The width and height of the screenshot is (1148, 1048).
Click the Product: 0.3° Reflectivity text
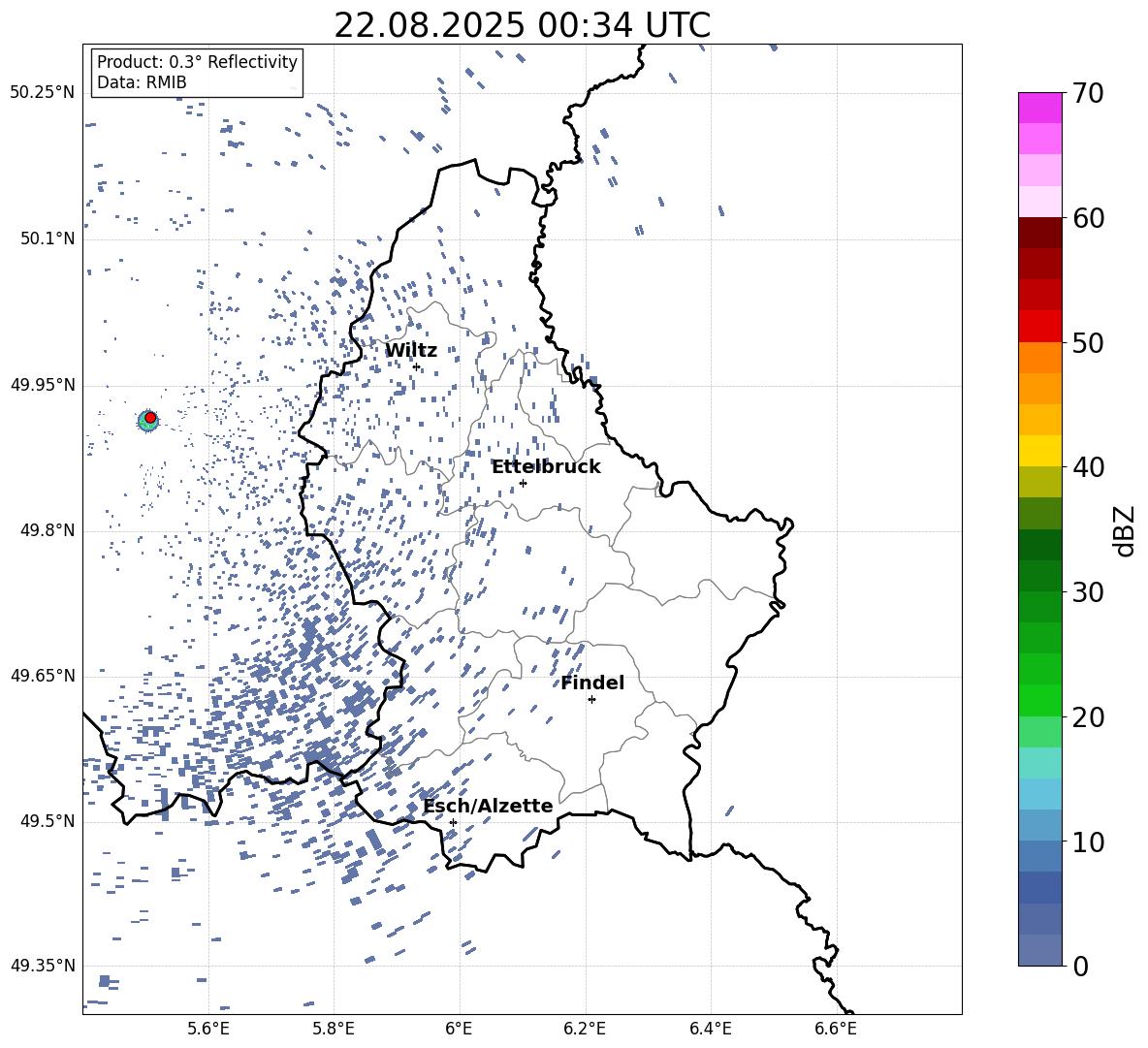(197, 62)
